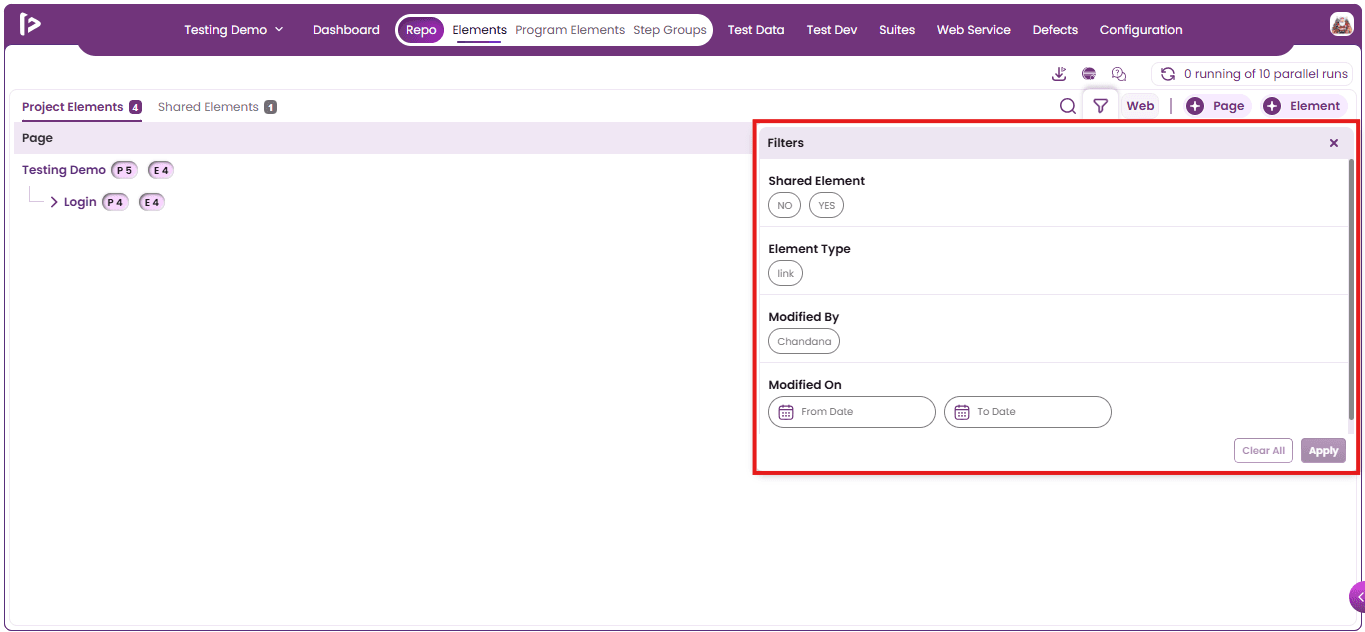1365x632 pixels.
Task: Open the Web Service tab
Action: click(x=974, y=30)
